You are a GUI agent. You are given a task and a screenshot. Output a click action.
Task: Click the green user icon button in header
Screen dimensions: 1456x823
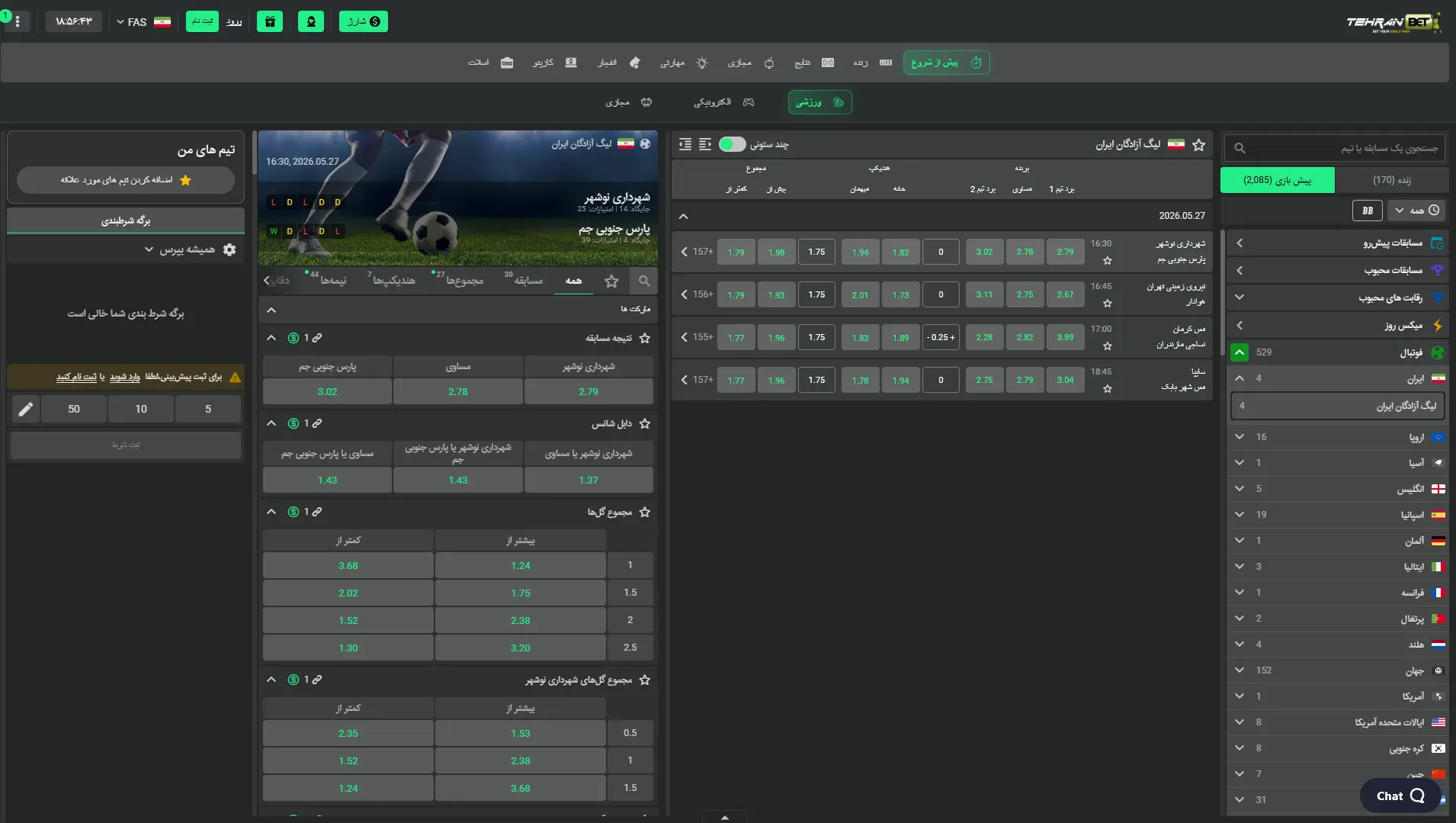pyautogui.click(x=311, y=21)
